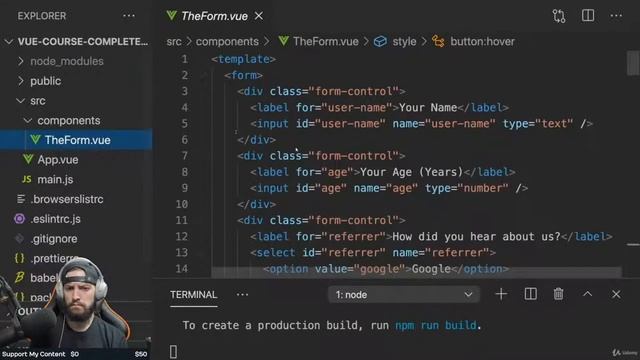This screenshot has width=640, height=360.
Task: Click TheForm.vue breadcrumb
Action: [x=326, y=42]
